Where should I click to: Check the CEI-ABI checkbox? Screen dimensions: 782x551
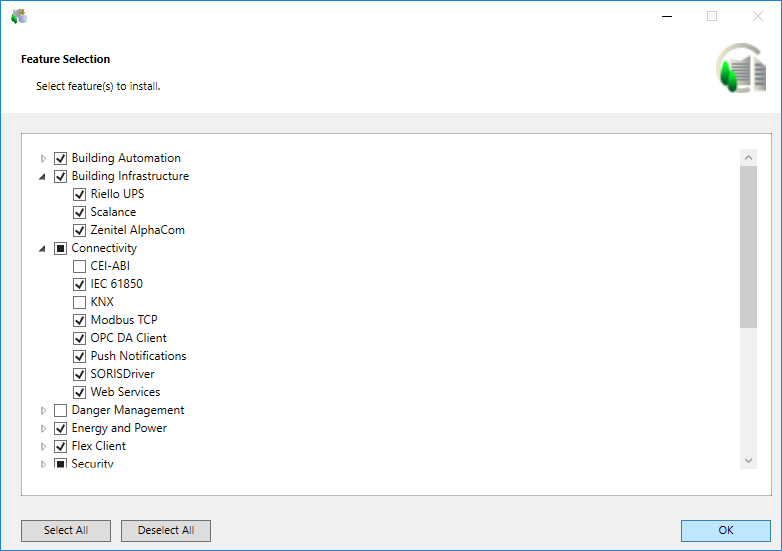[80, 266]
